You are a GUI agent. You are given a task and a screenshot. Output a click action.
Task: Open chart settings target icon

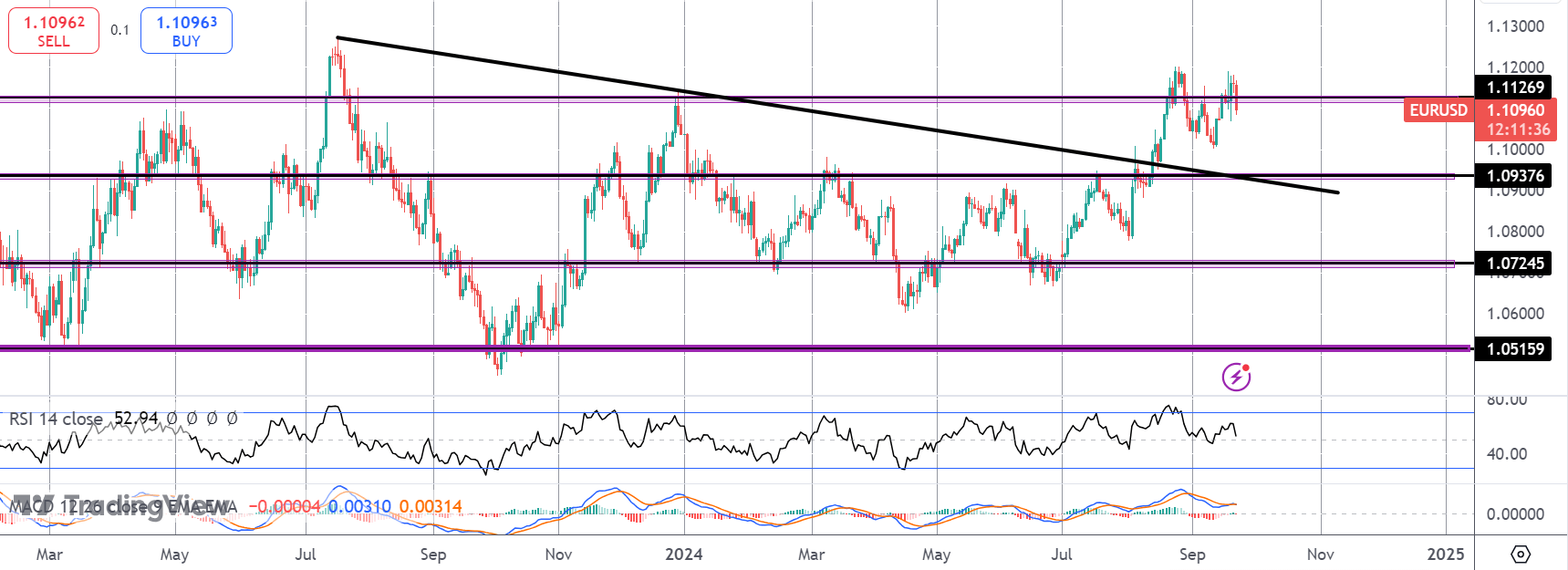(1520, 554)
